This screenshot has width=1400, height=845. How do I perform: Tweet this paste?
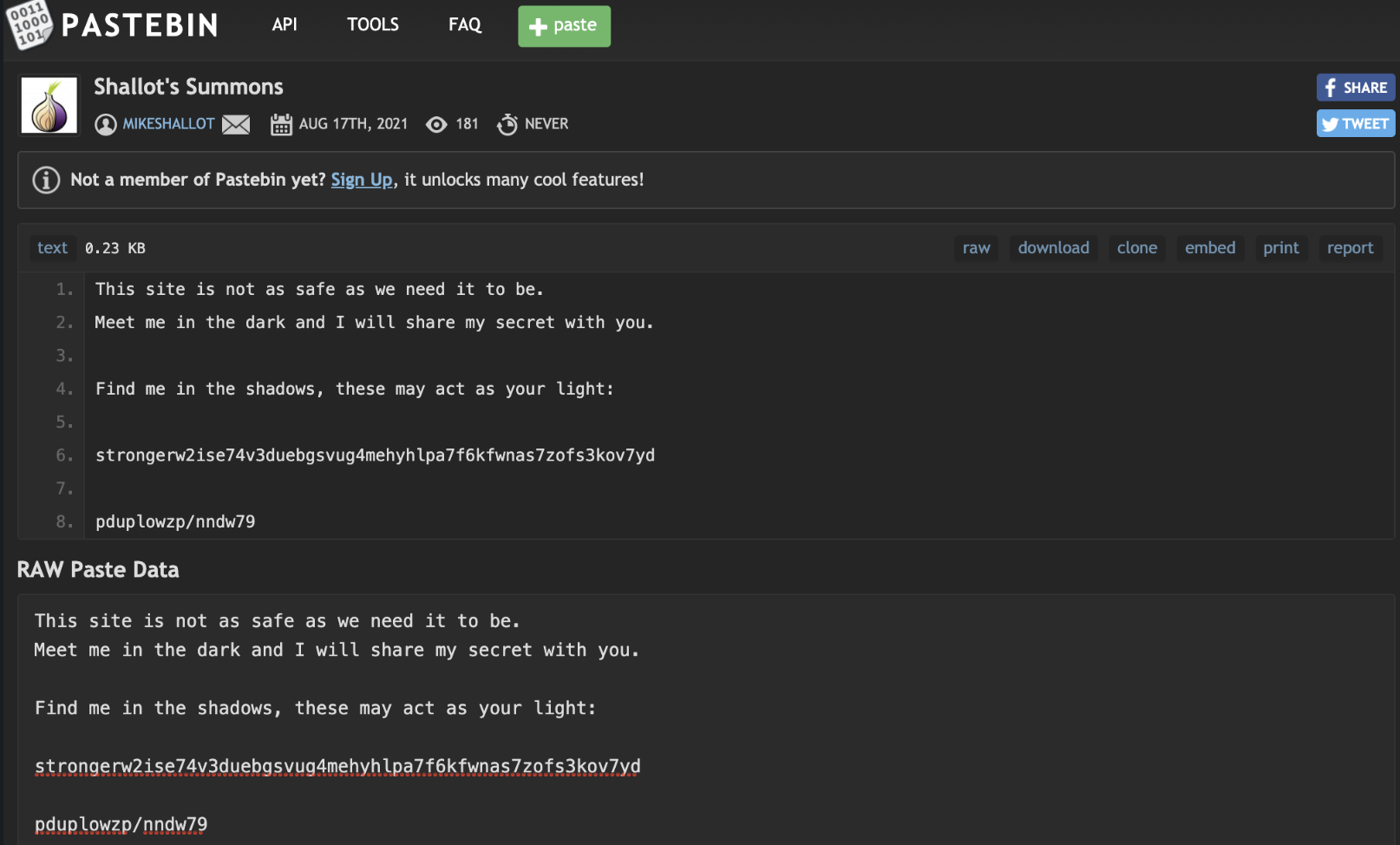click(x=1355, y=124)
